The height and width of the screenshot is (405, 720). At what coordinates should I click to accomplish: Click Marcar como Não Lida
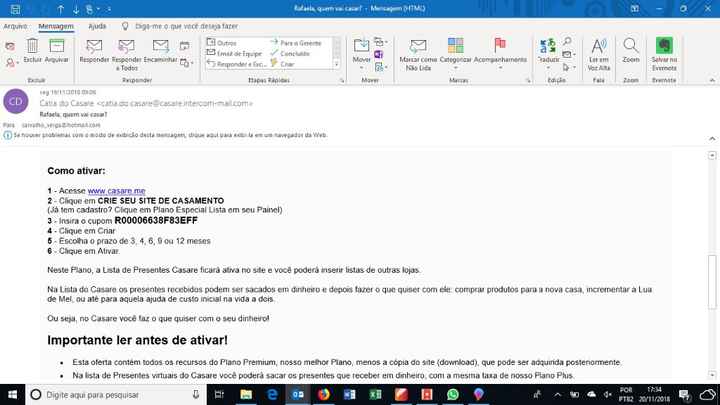(418, 55)
